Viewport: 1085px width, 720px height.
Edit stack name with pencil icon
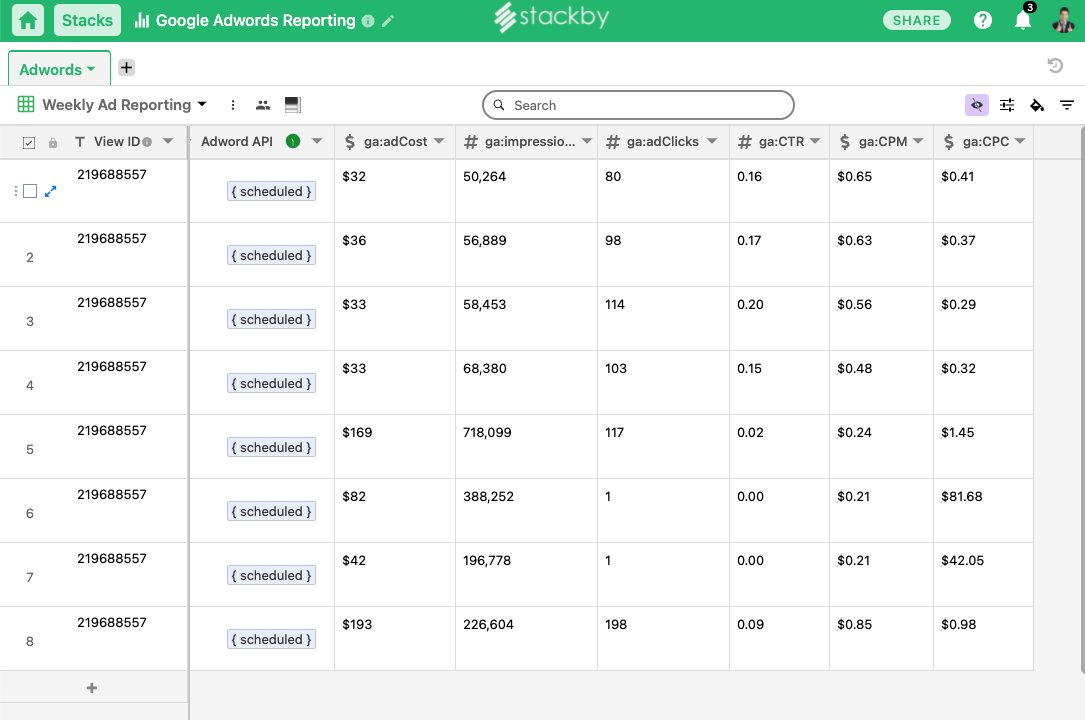(x=388, y=21)
